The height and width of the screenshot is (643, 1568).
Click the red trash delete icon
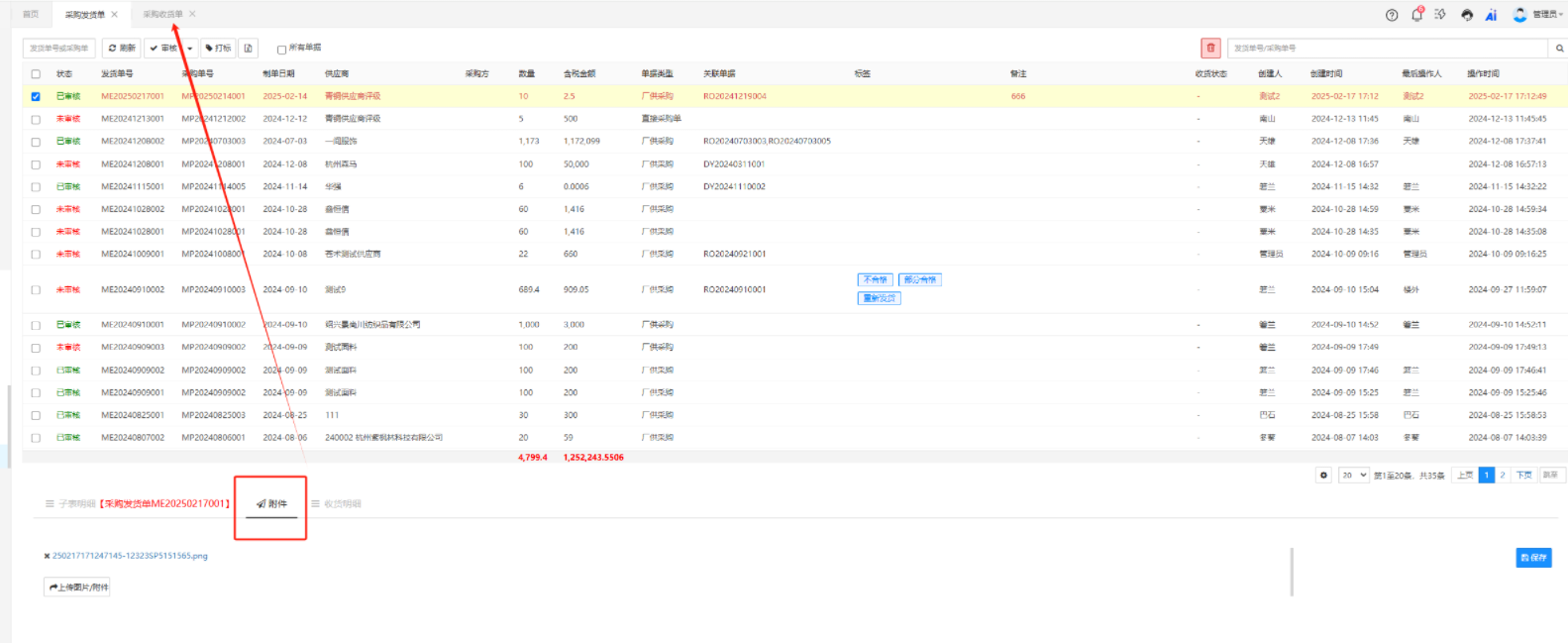(1210, 48)
